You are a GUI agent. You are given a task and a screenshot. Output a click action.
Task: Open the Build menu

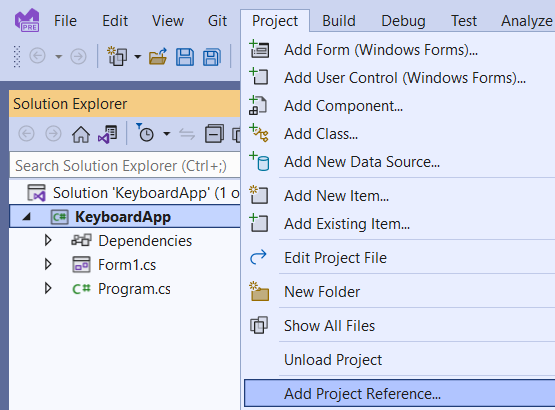[339, 21]
